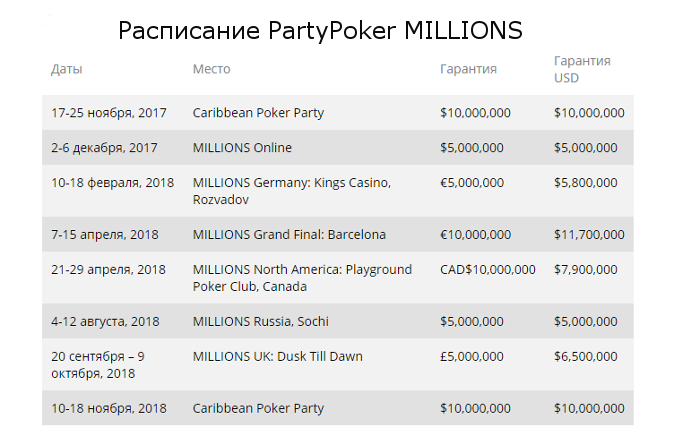Select the 'Даты' column header
This screenshot has height=436, width=700.
pyautogui.click(x=67, y=70)
